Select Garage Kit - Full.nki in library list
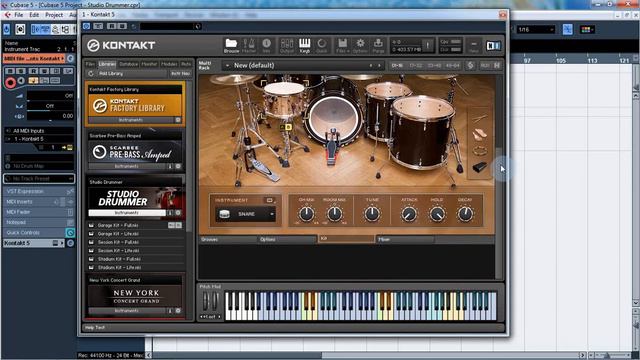 tap(118, 225)
